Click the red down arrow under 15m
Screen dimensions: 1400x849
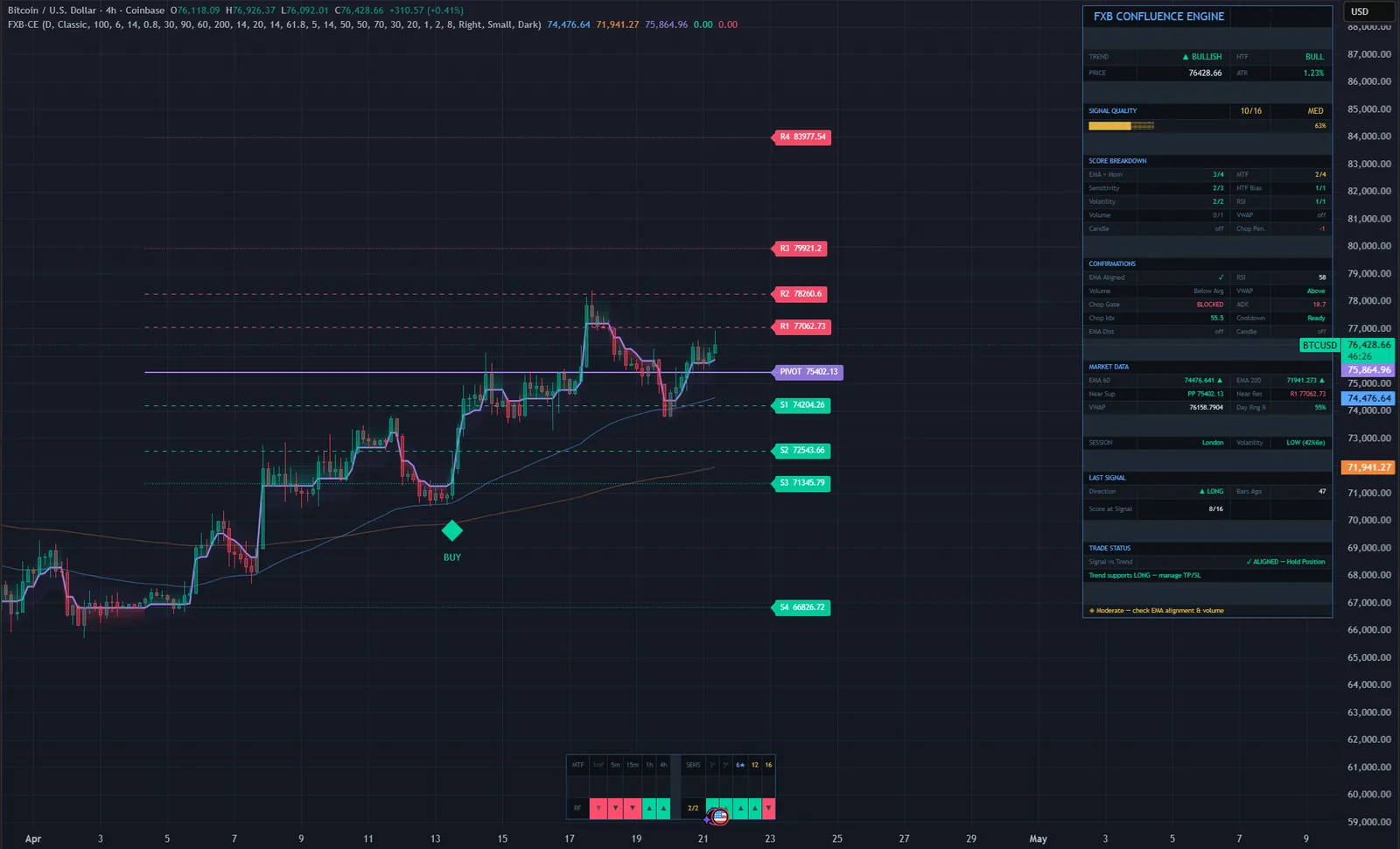pyautogui.click(x=633, y=808)
